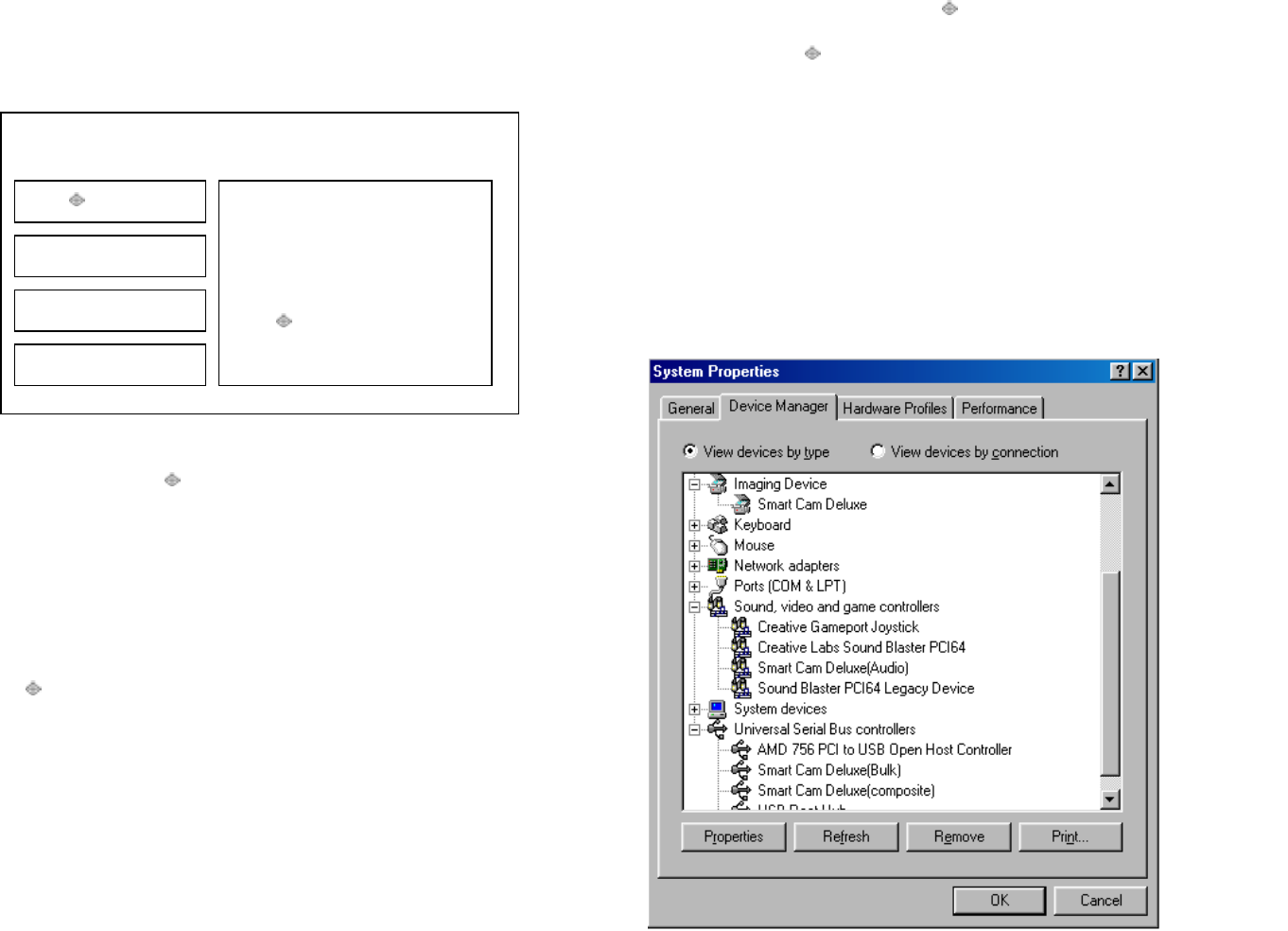Select the "System devices" label

click(x=780, y=709)
